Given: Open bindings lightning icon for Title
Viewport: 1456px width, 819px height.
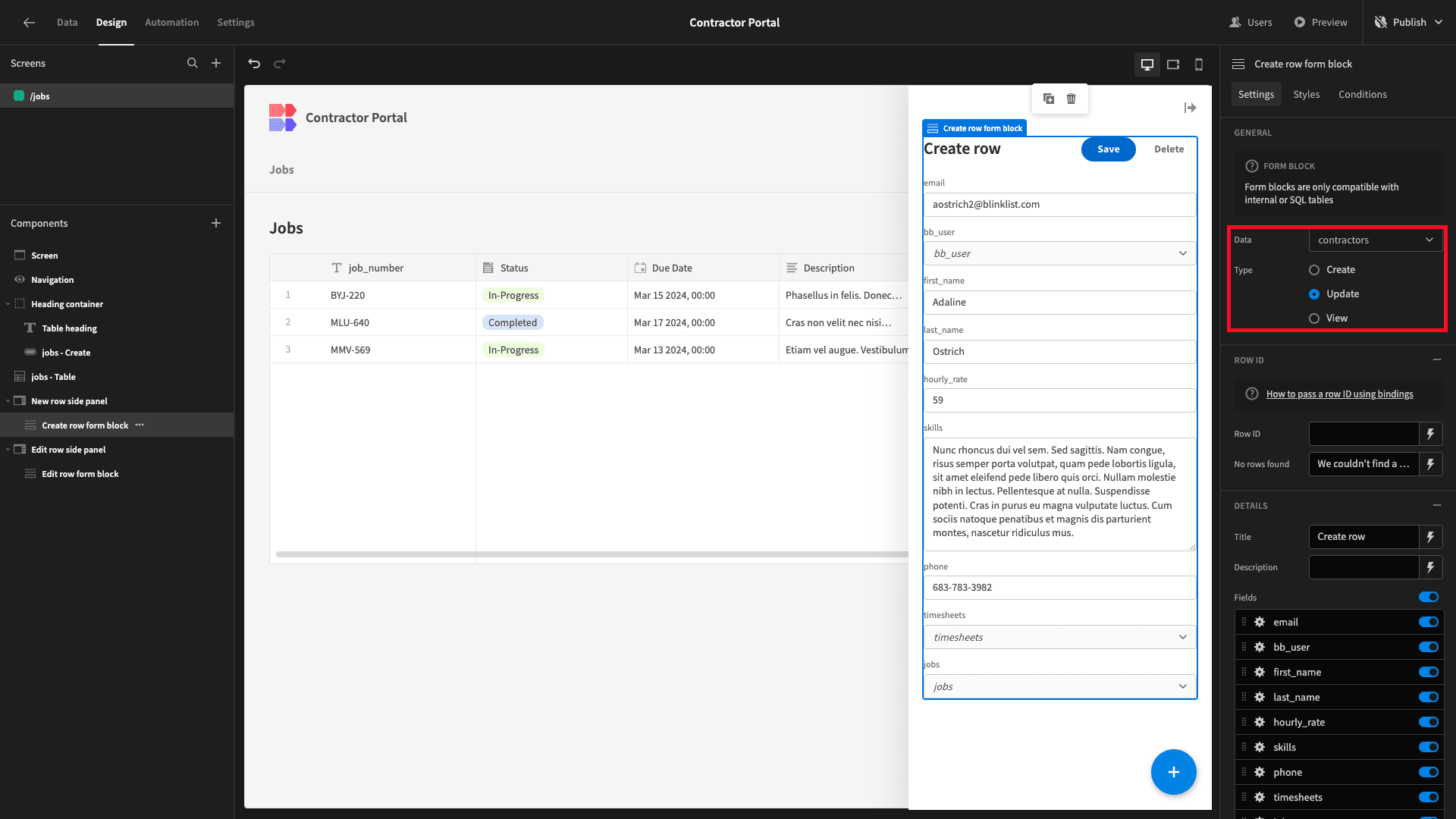Looking at the screenshot, I should [x=1431, y=537].
